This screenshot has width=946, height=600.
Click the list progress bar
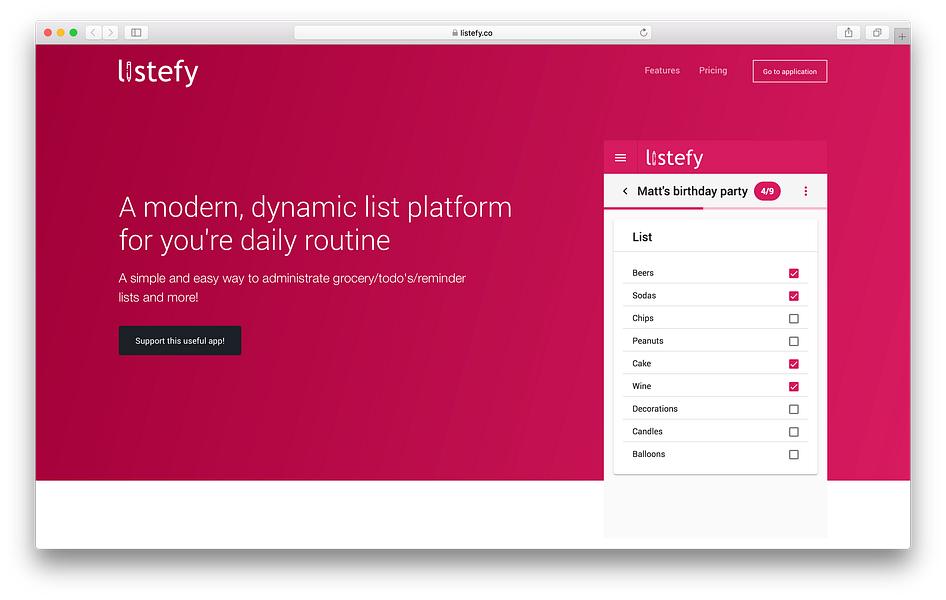click(715, 208)
